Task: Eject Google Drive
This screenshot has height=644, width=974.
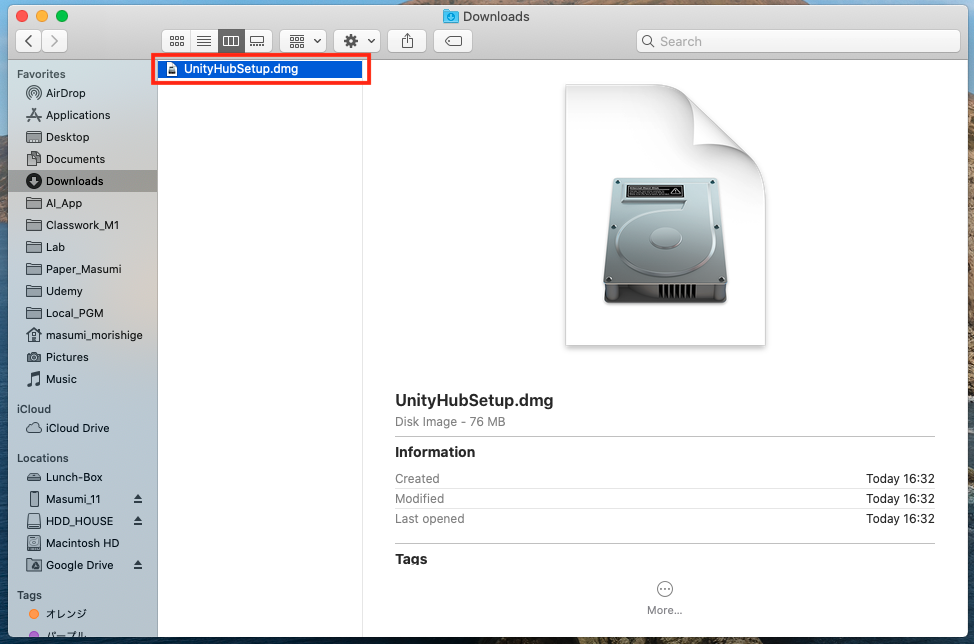Action: pyautogui.click(x=138, y=565)
